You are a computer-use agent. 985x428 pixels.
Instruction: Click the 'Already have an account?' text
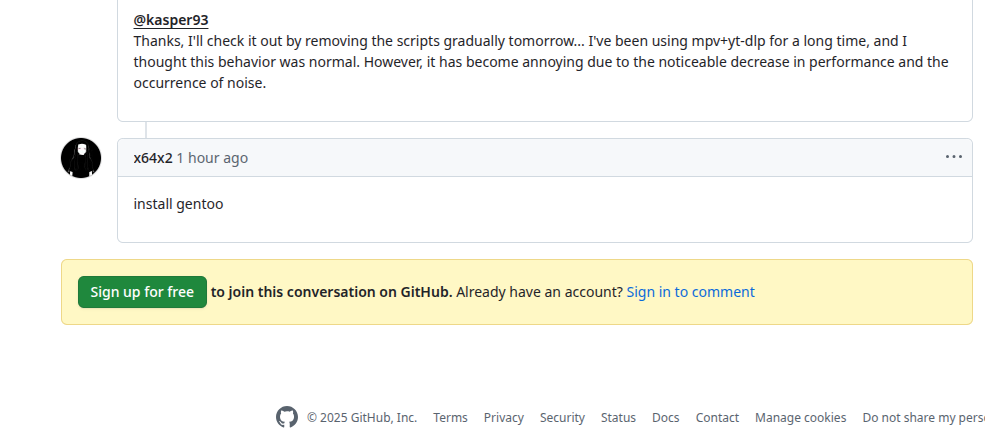point(540,292)
